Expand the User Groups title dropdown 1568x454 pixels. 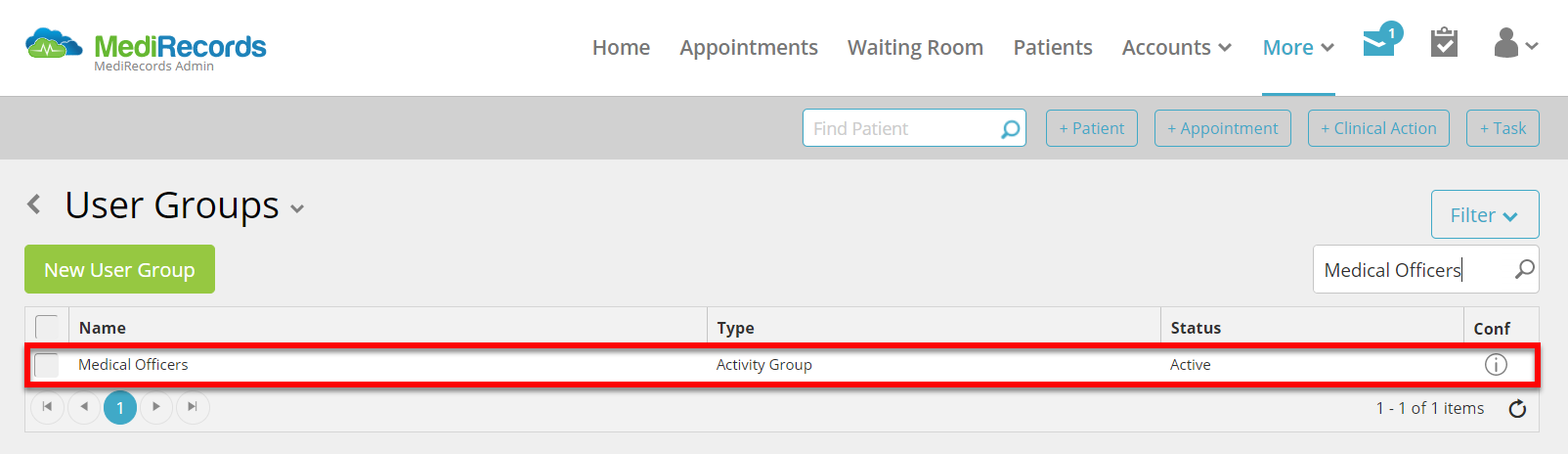click(x=297, y=208)
